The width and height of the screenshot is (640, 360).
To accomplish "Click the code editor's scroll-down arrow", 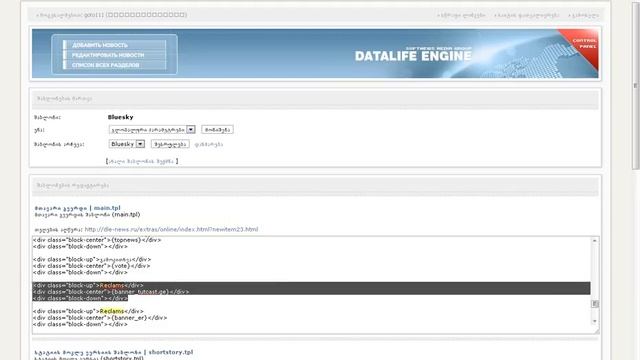I will 595,322.
